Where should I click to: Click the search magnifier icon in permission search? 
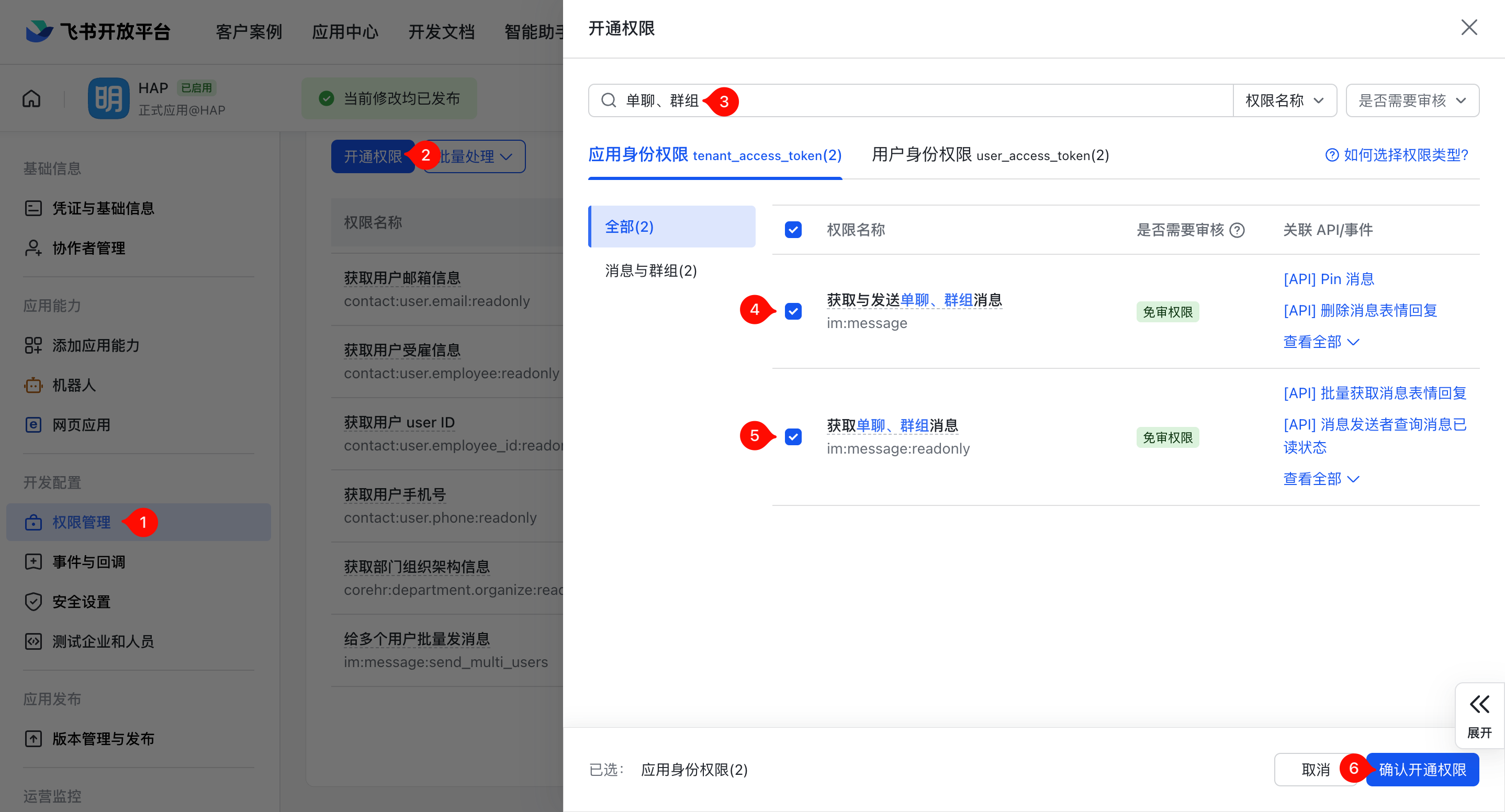(608, 100)
